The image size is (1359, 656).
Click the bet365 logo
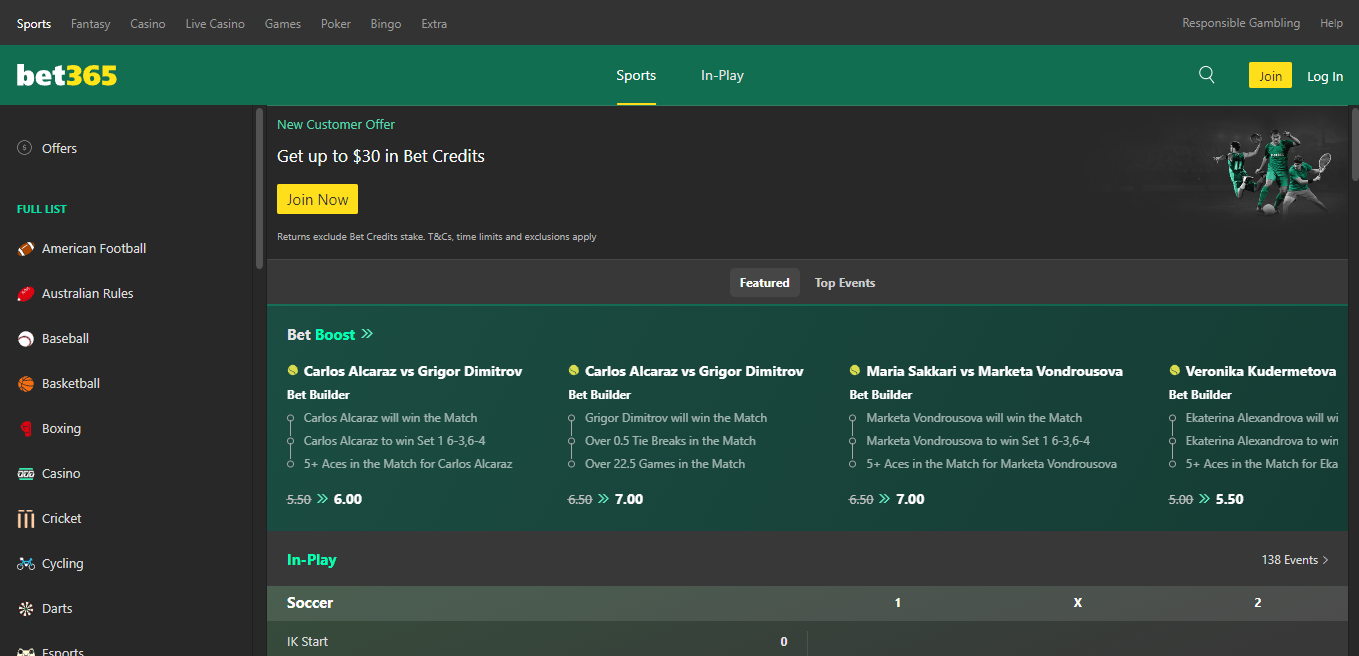[67, 75]
